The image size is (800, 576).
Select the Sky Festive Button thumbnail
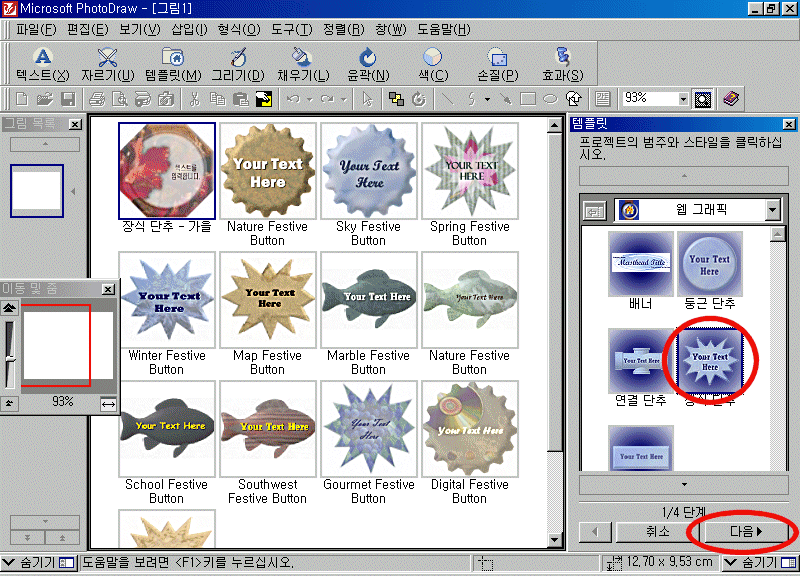[x=369, y=171]
